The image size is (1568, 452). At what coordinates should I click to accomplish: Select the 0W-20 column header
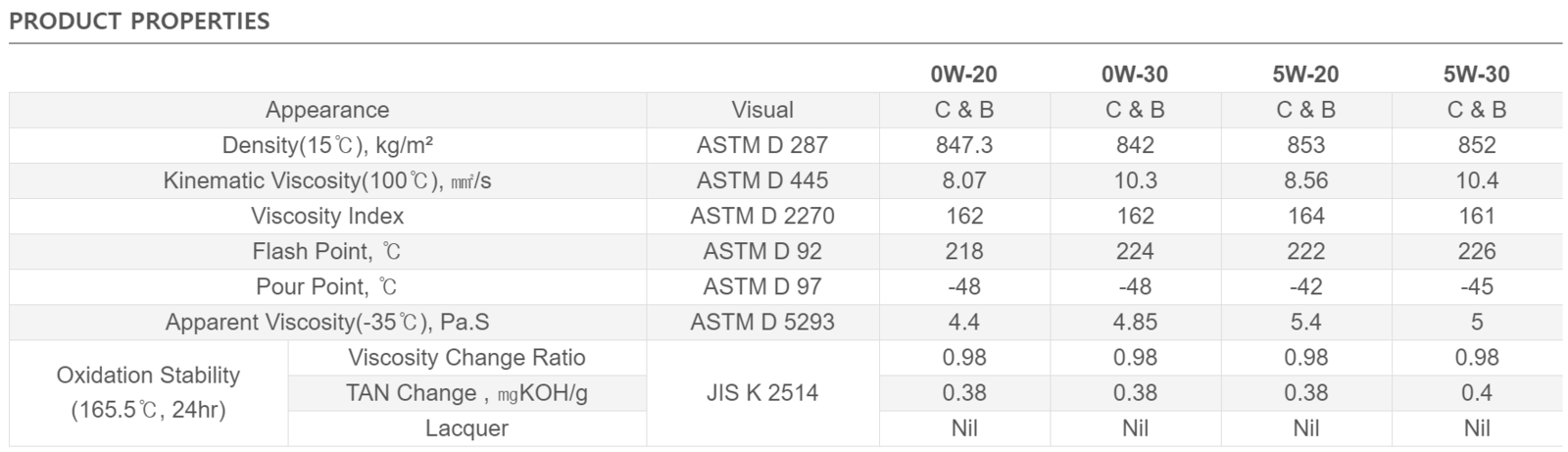[964, 75]
